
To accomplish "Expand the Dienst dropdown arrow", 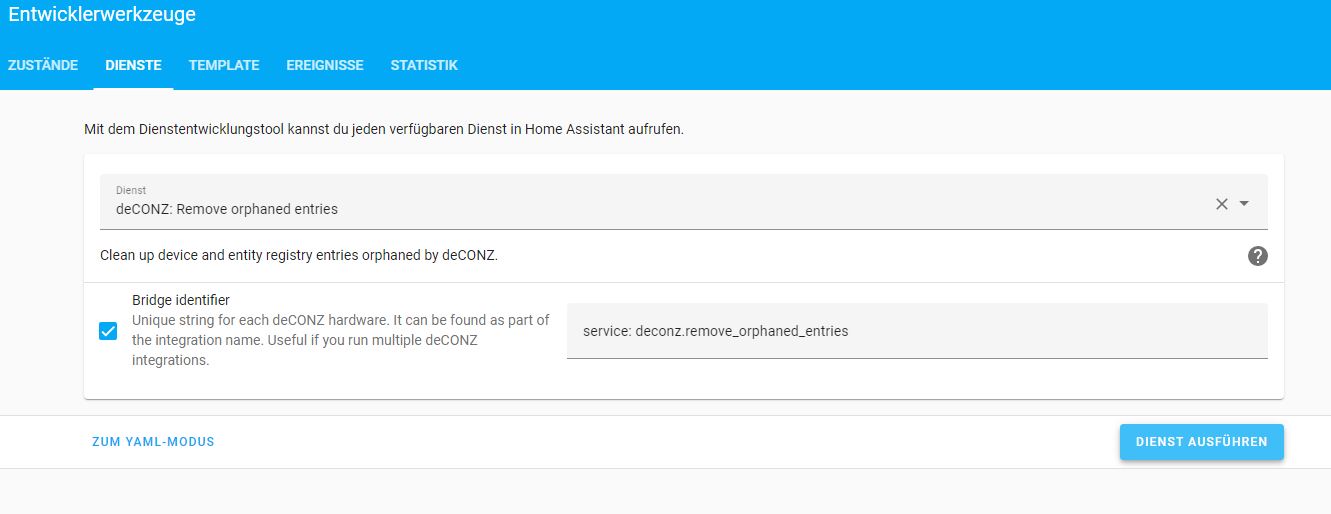I will click(1245, 203).
